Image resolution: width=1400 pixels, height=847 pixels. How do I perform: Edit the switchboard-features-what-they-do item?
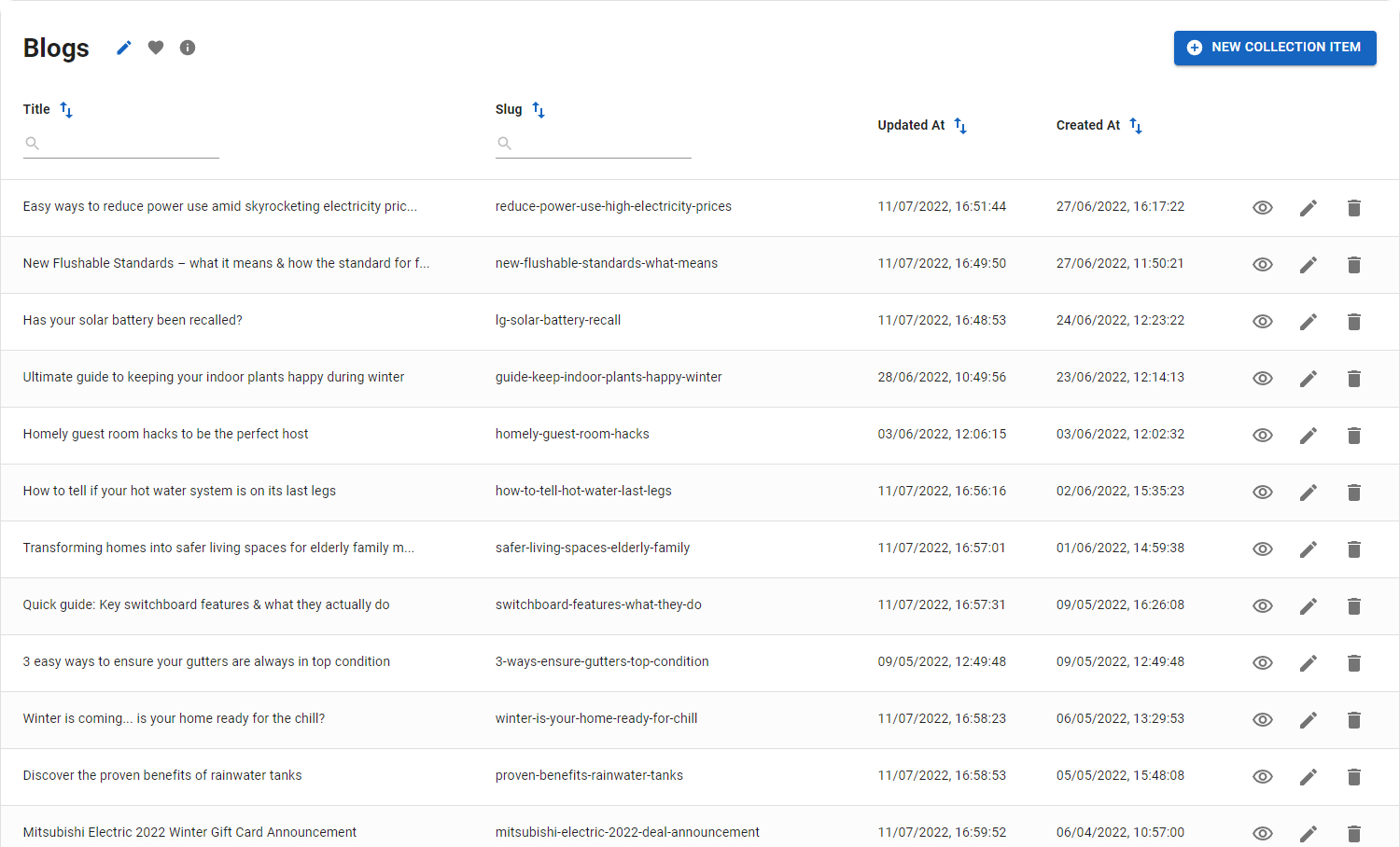[1309, 605]
